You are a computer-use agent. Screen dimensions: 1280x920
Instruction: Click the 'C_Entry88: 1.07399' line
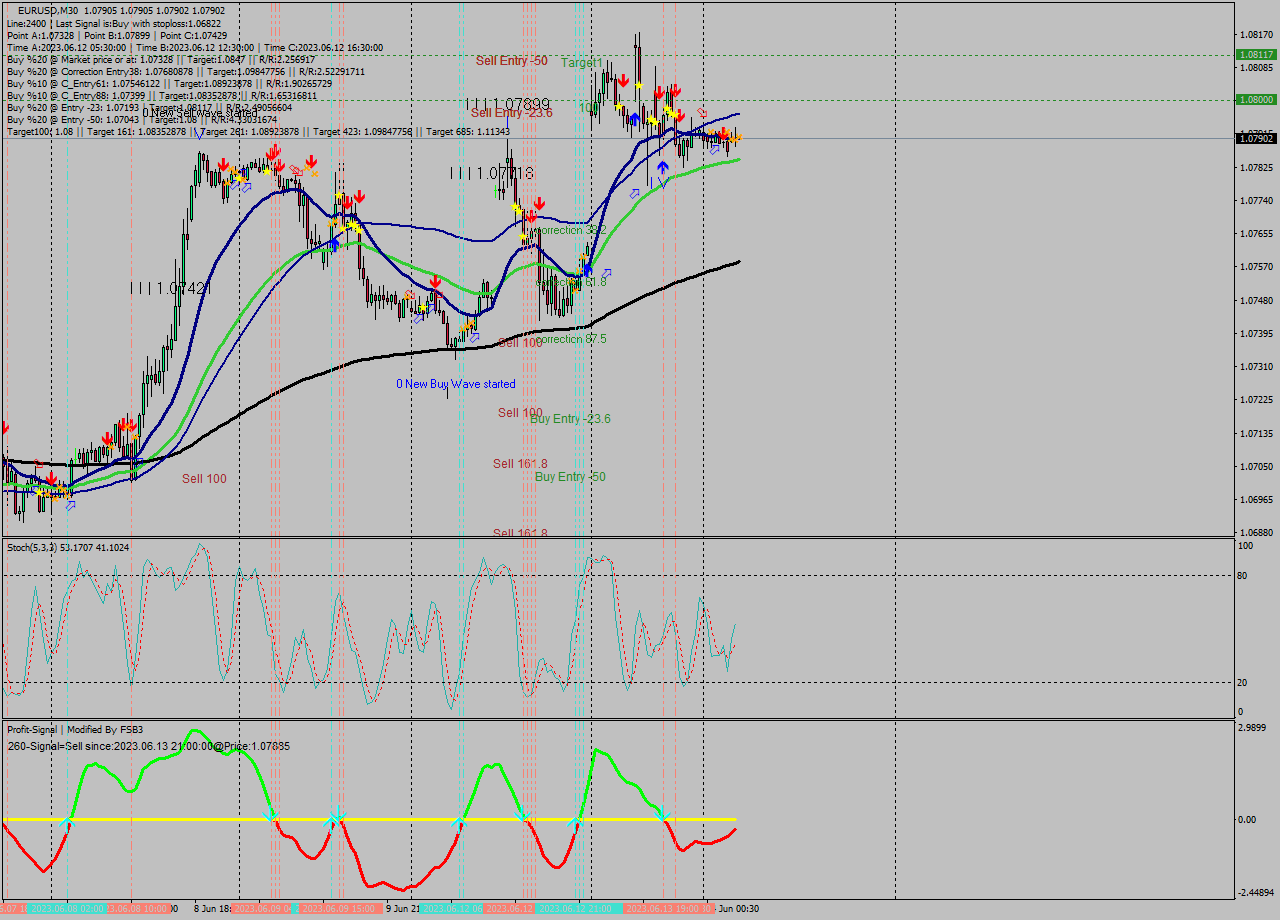(161, 95)
